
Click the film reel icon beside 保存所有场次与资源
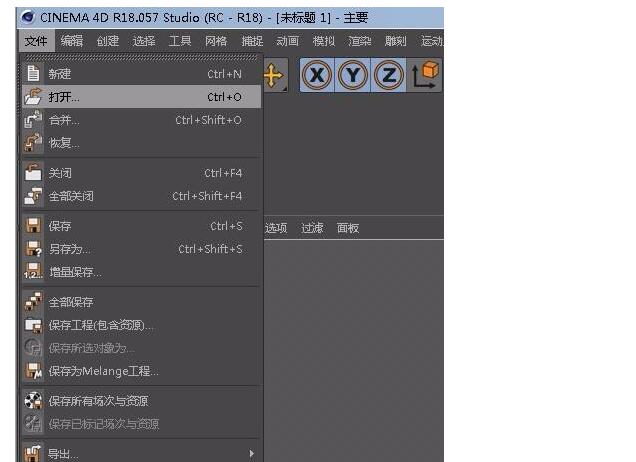pos(33,401)
